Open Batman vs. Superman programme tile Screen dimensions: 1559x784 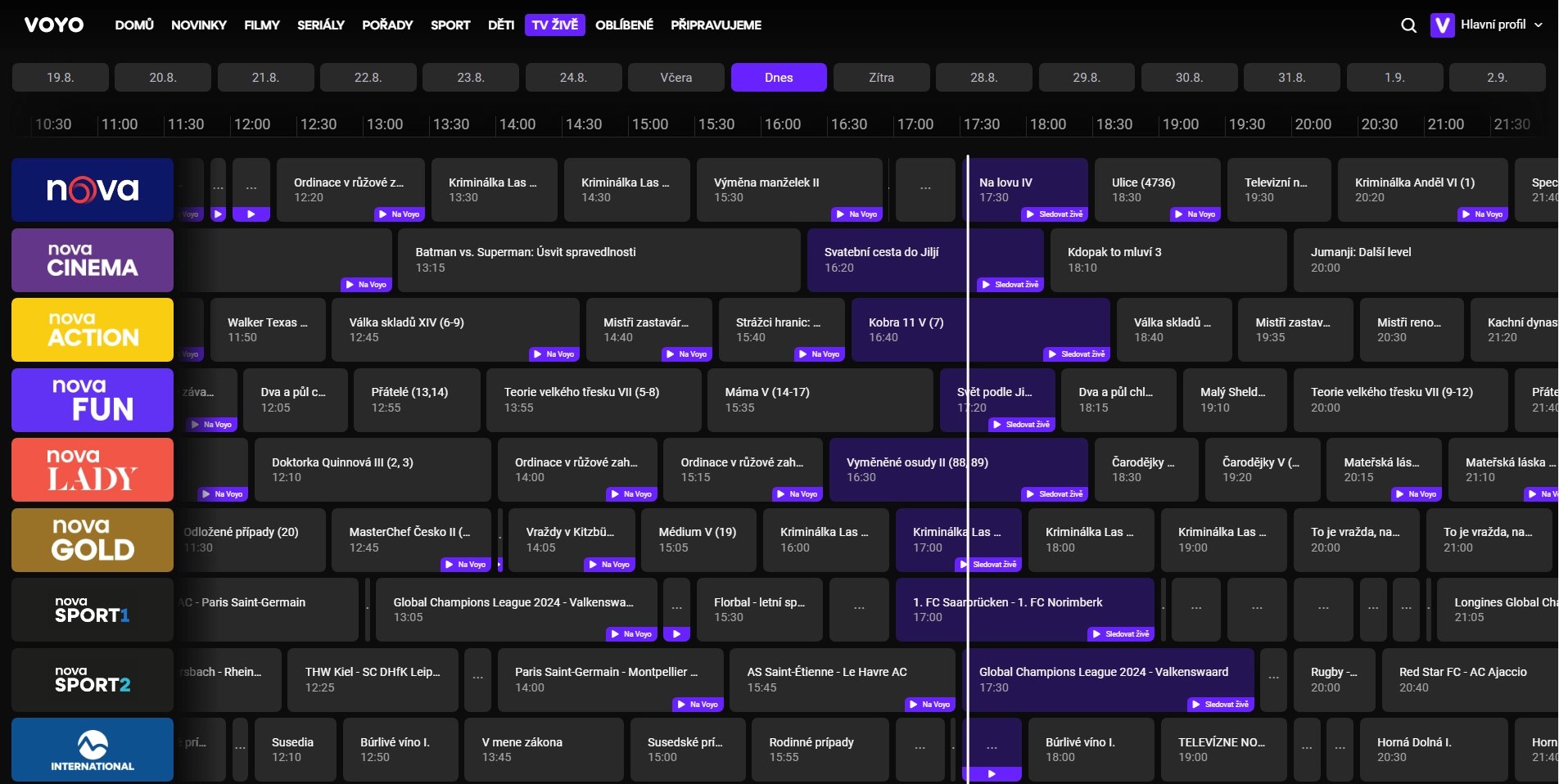click(598, 260)
